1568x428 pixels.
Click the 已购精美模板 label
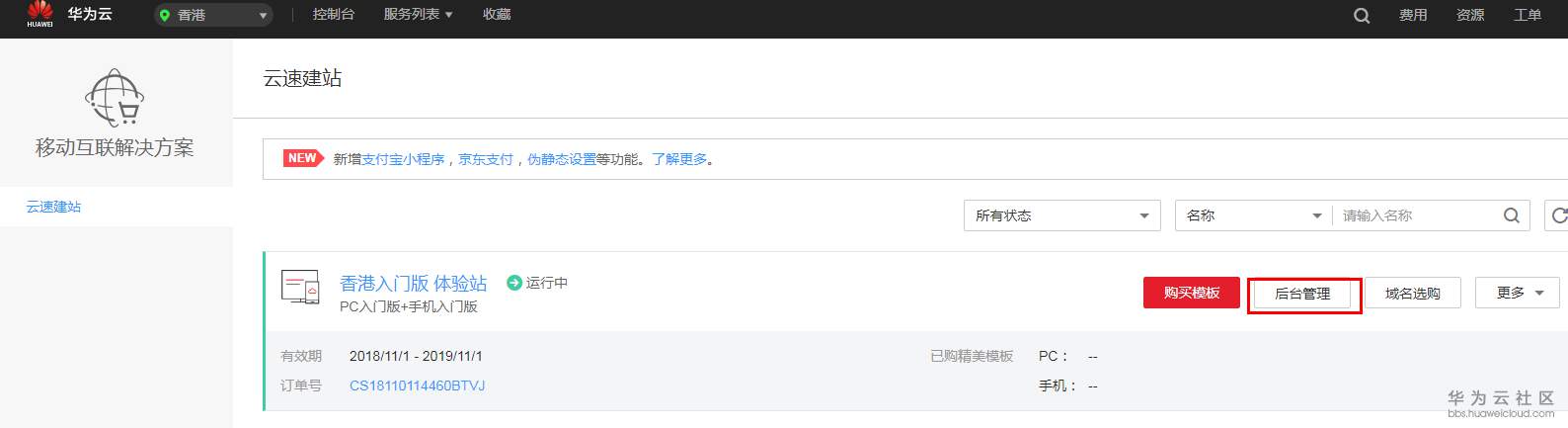972,356
